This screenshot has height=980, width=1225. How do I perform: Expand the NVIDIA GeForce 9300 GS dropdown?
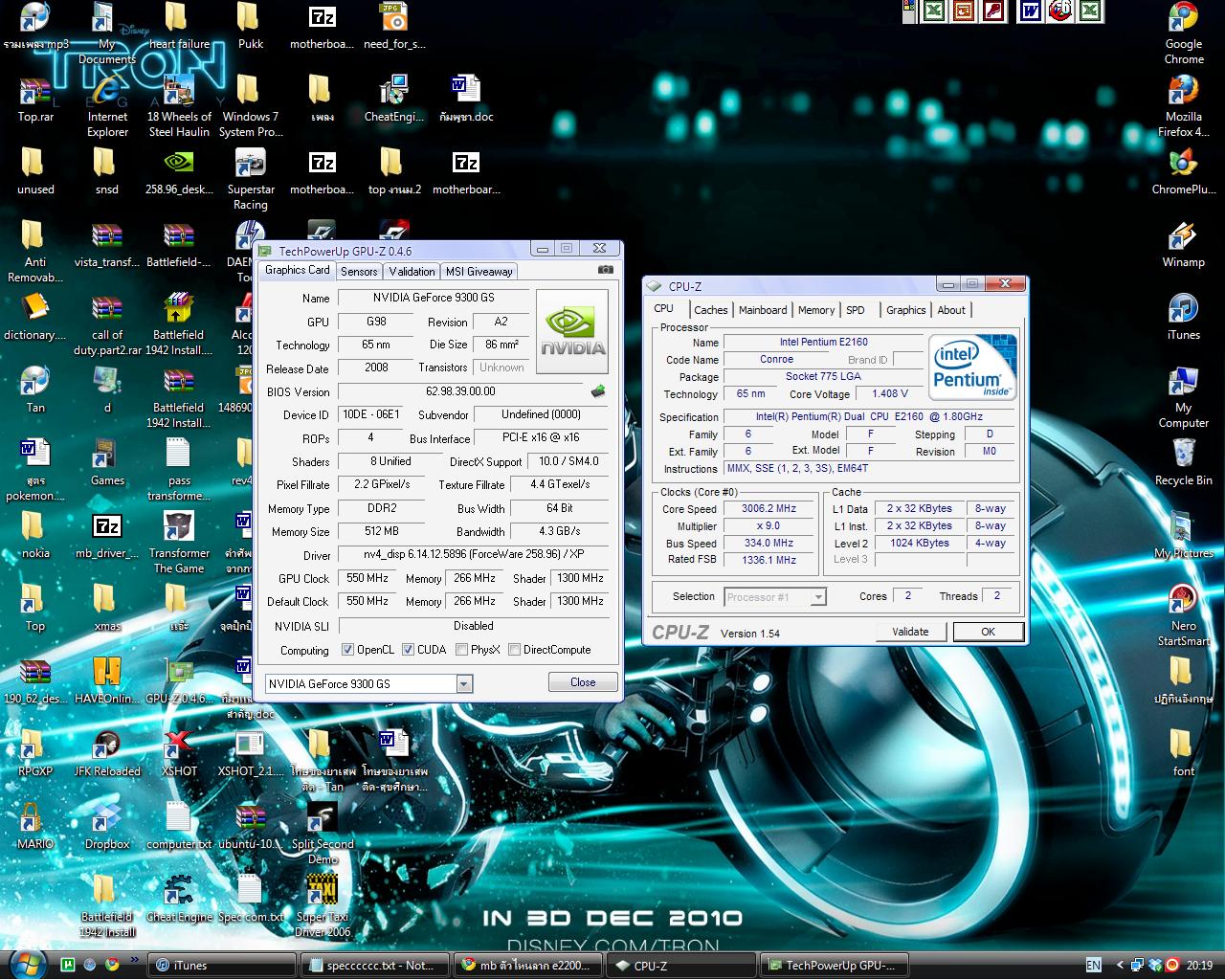[x=464, y=683]
